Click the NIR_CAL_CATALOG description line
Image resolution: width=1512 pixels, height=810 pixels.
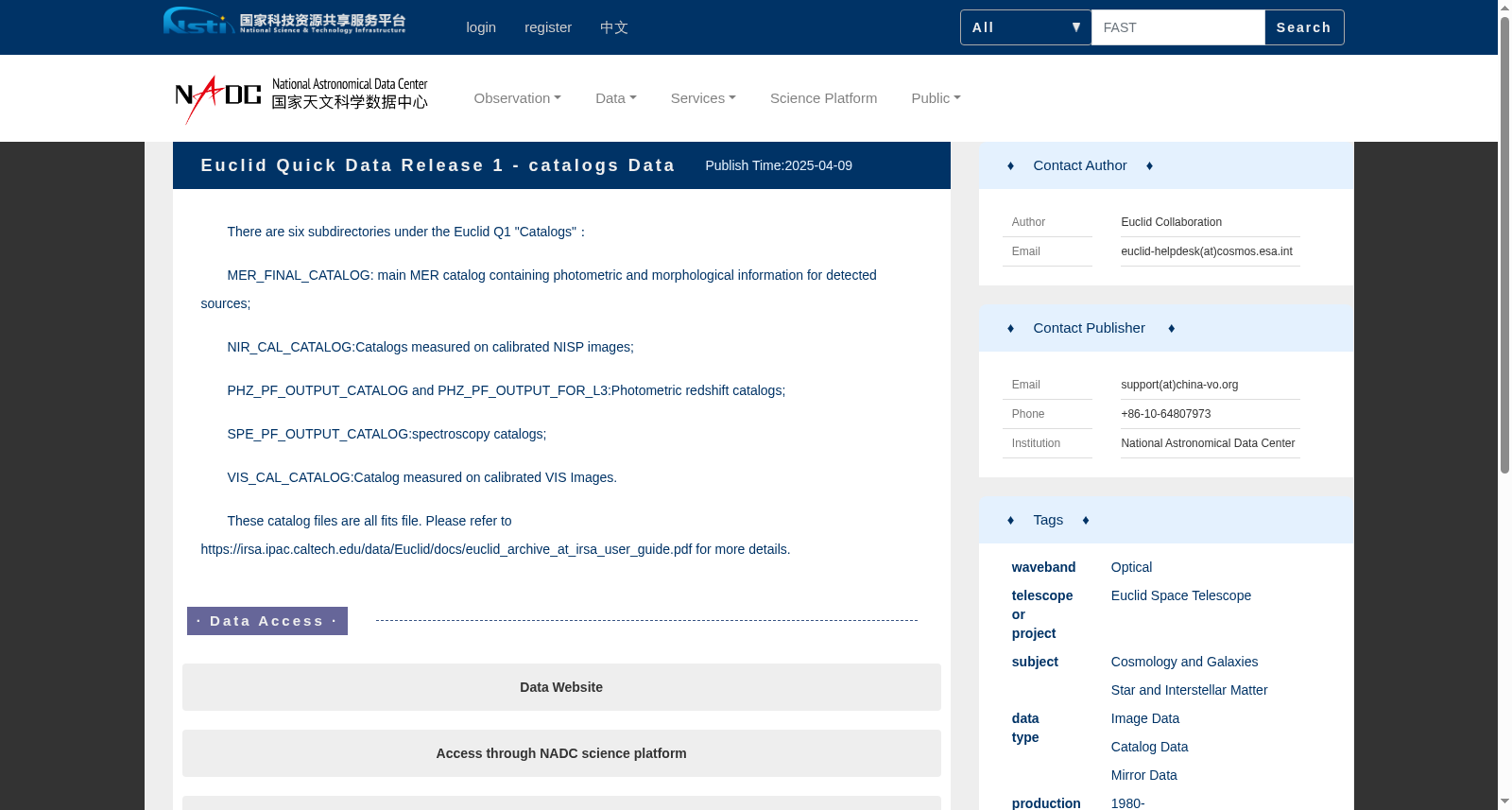point(430,347)
